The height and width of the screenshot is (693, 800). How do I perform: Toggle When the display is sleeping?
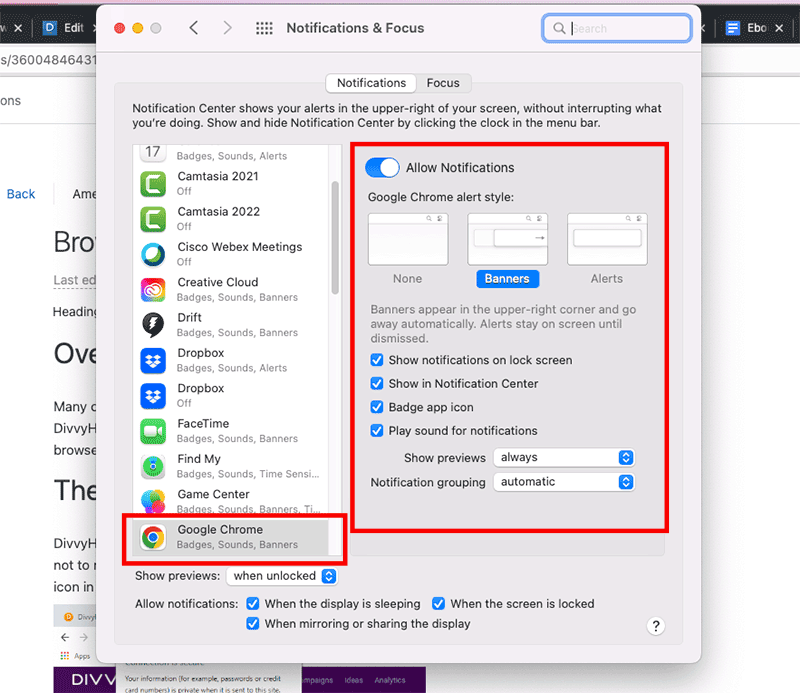click(x=253, y=604)
